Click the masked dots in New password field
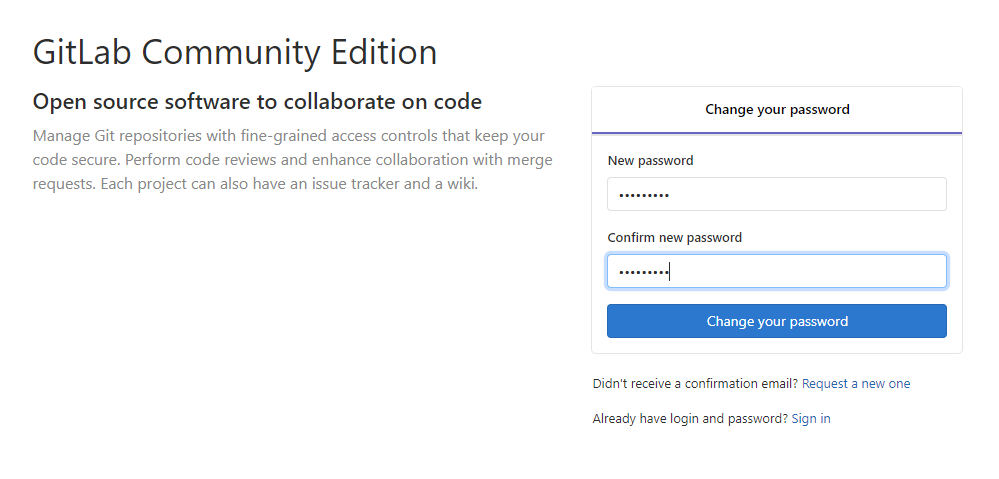 tap(644, 195)
